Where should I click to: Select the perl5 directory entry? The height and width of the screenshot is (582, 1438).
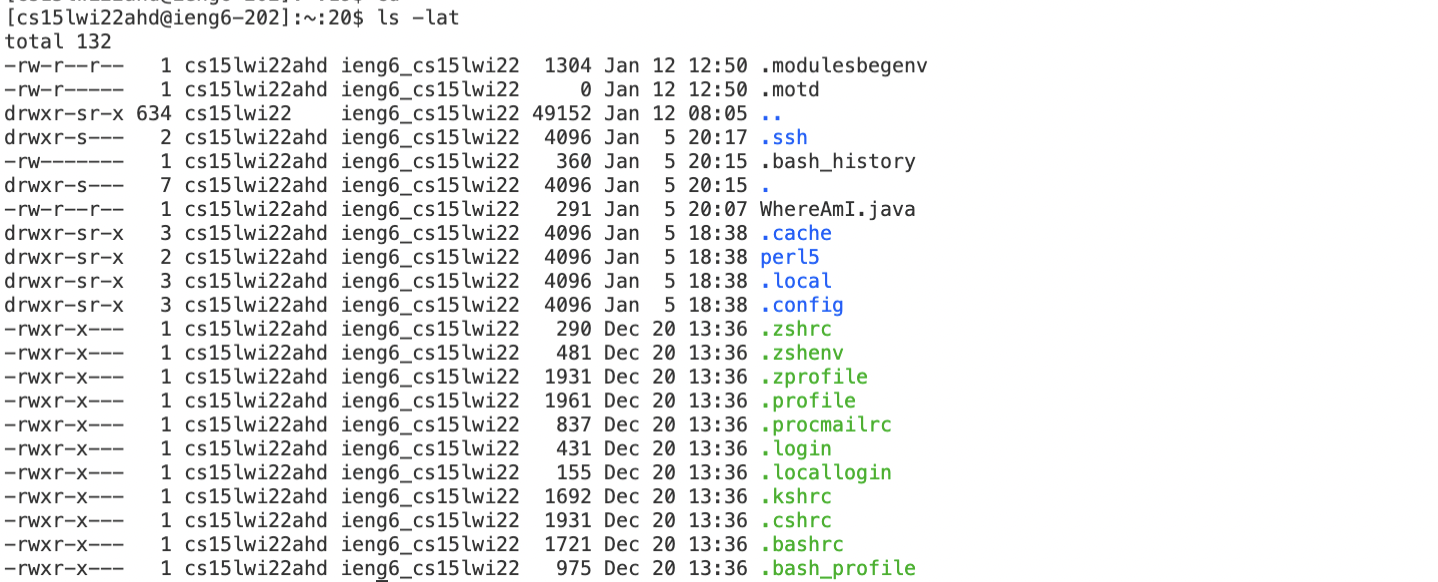[x=790, y=257]
